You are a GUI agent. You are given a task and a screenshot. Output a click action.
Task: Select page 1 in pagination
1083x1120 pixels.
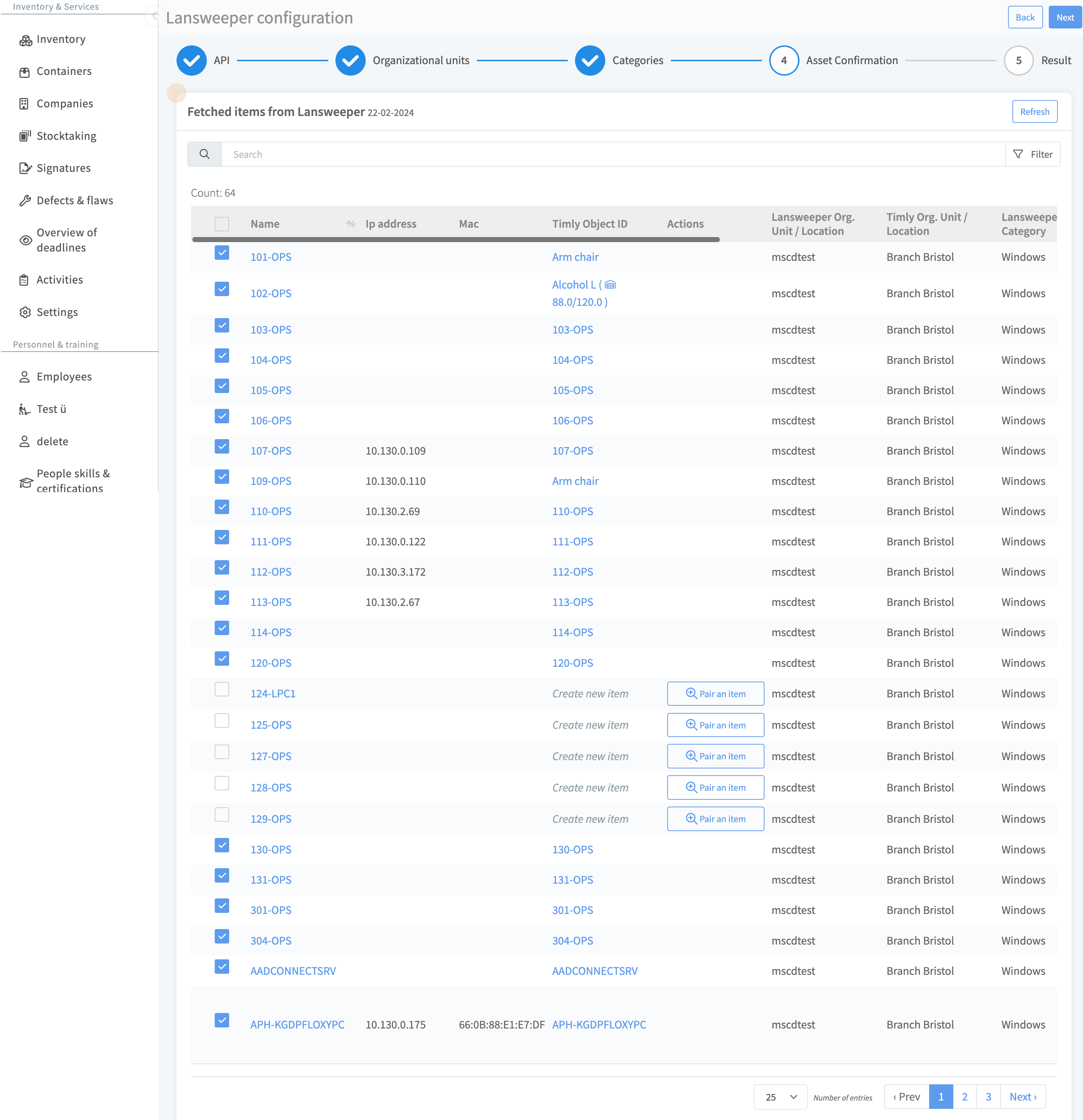tap(941, 1097)
